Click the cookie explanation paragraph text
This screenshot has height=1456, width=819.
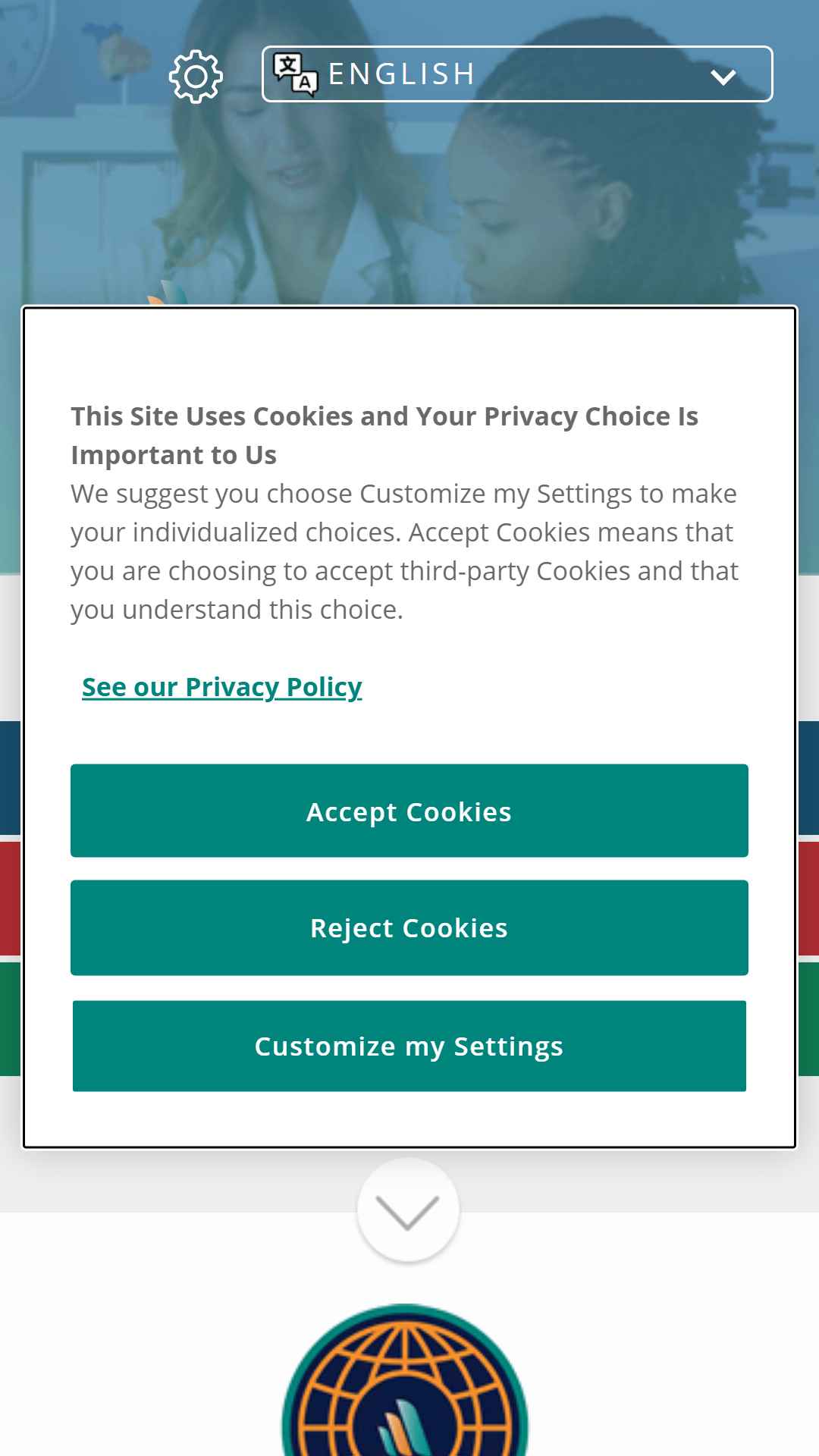404,551
